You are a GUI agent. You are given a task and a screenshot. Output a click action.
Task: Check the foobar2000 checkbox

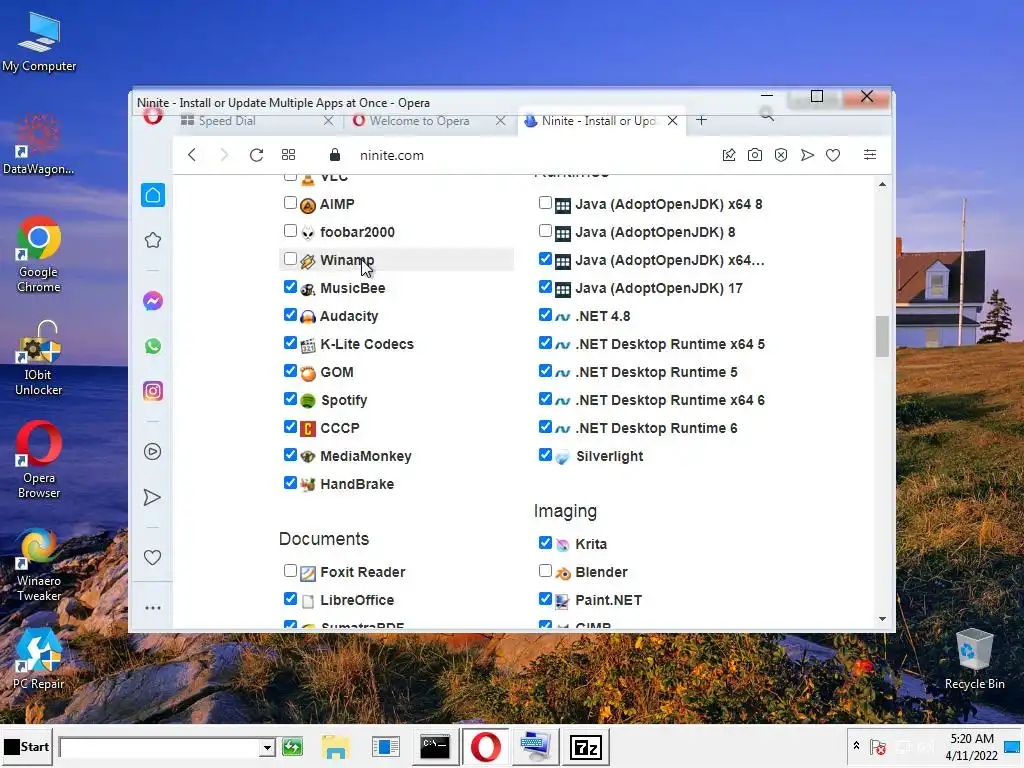pos(291,231)
